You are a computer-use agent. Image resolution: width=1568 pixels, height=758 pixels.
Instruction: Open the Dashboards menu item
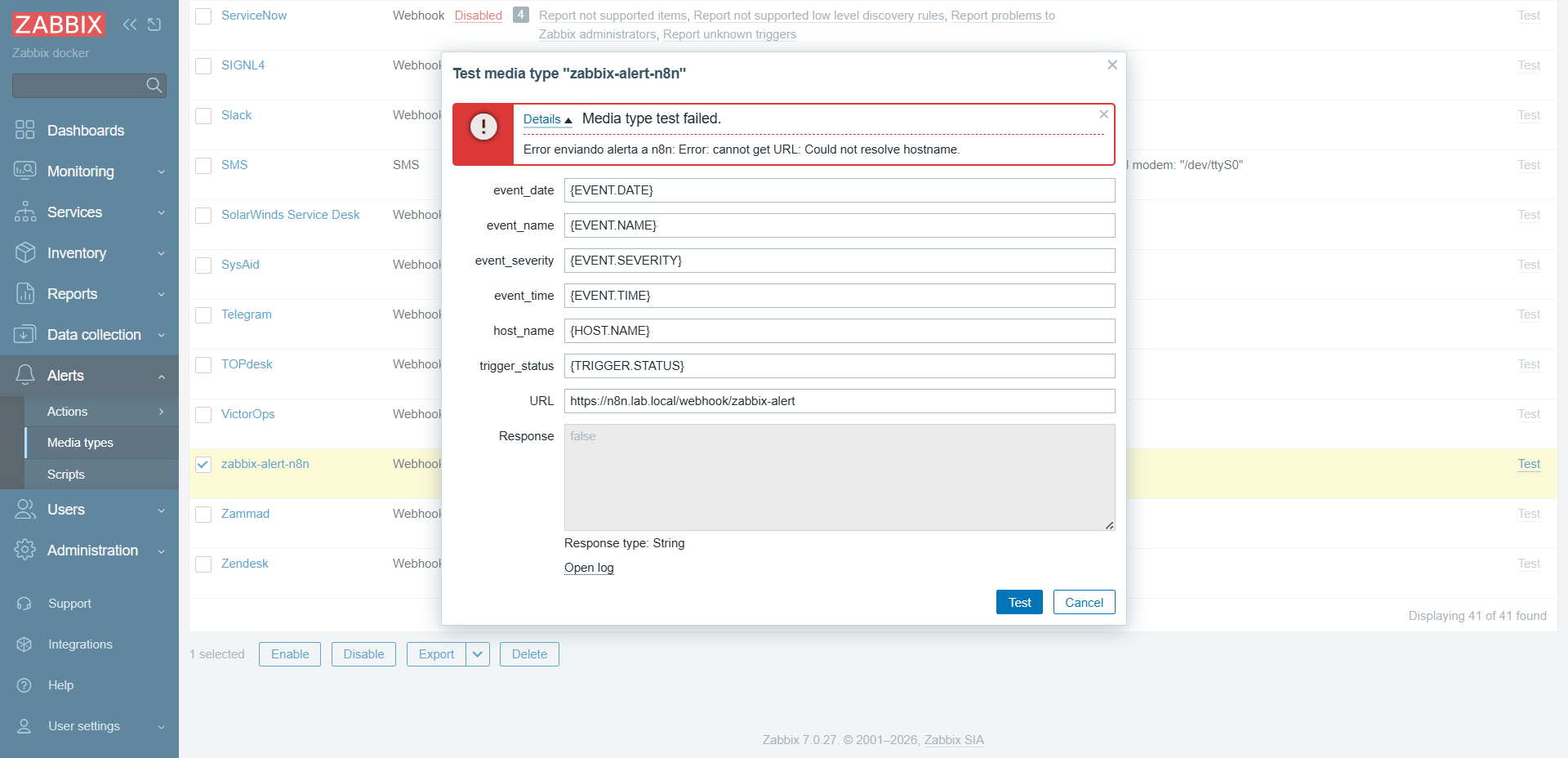click(x=86, y=131)
